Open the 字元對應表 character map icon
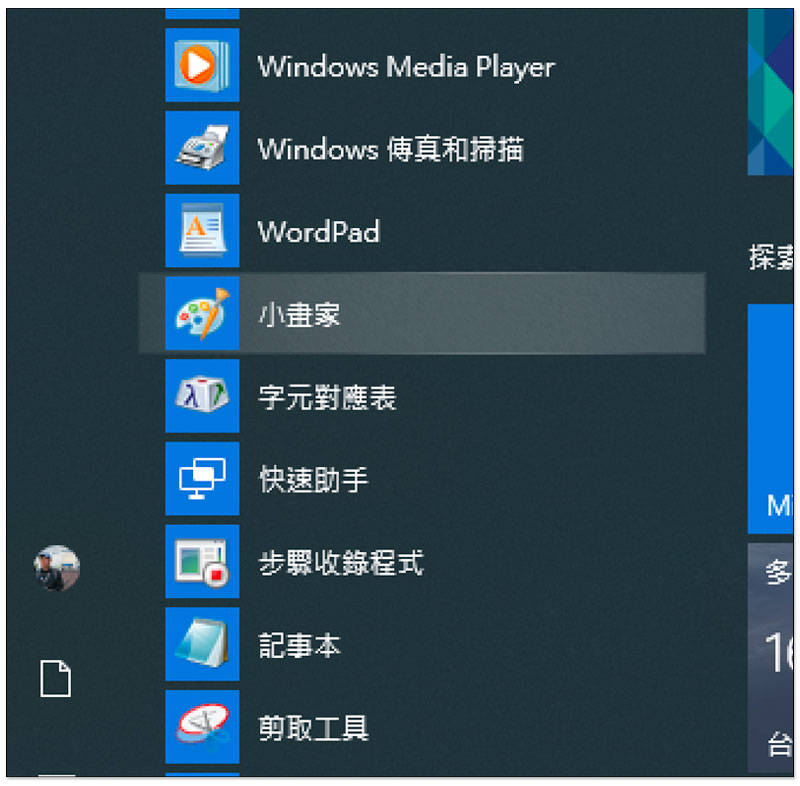Viewport: 800px width, 786px height. click(x=202, y=396)
